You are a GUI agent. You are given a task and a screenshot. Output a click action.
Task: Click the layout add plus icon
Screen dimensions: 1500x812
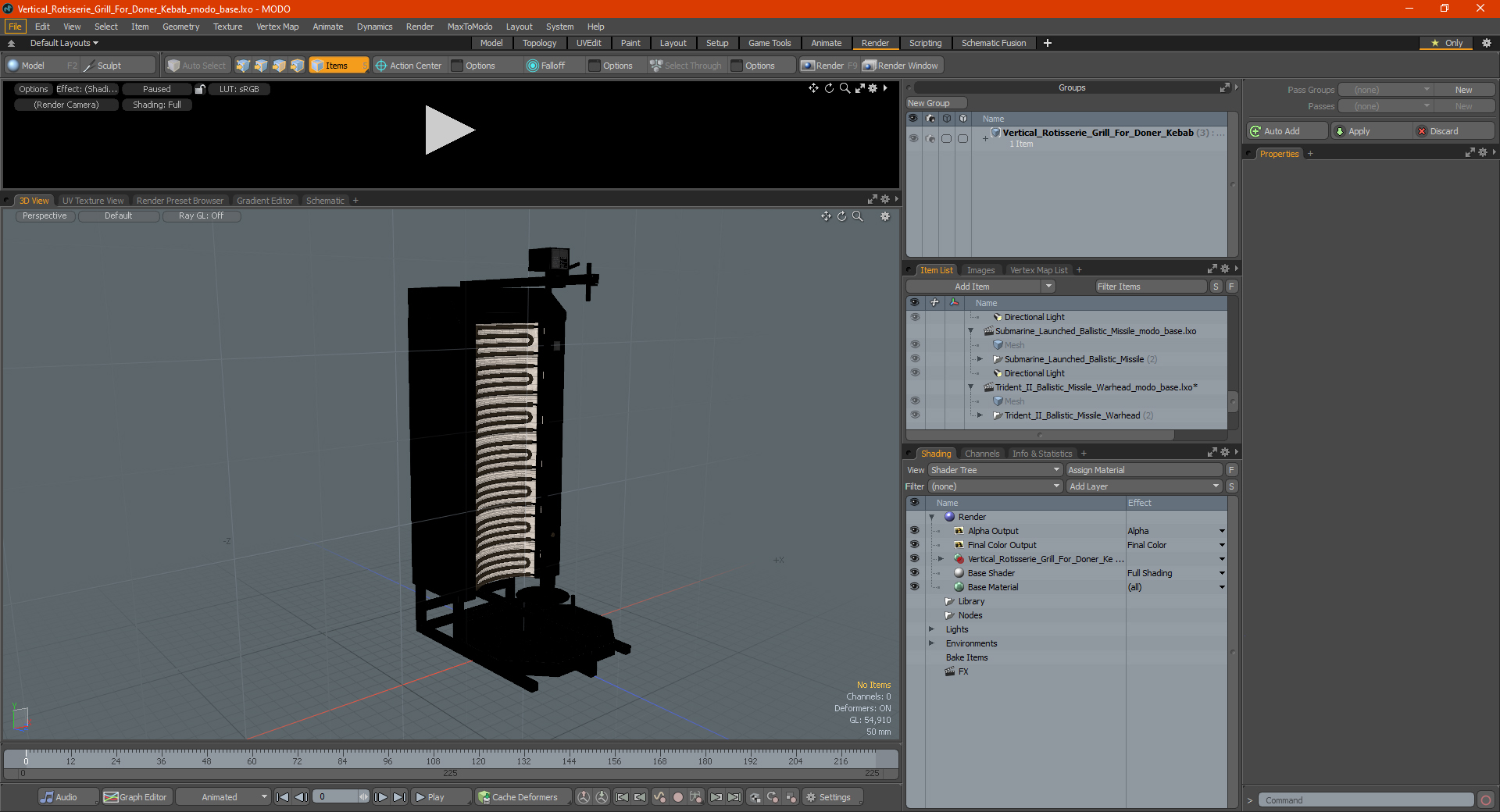[1048, 43]
